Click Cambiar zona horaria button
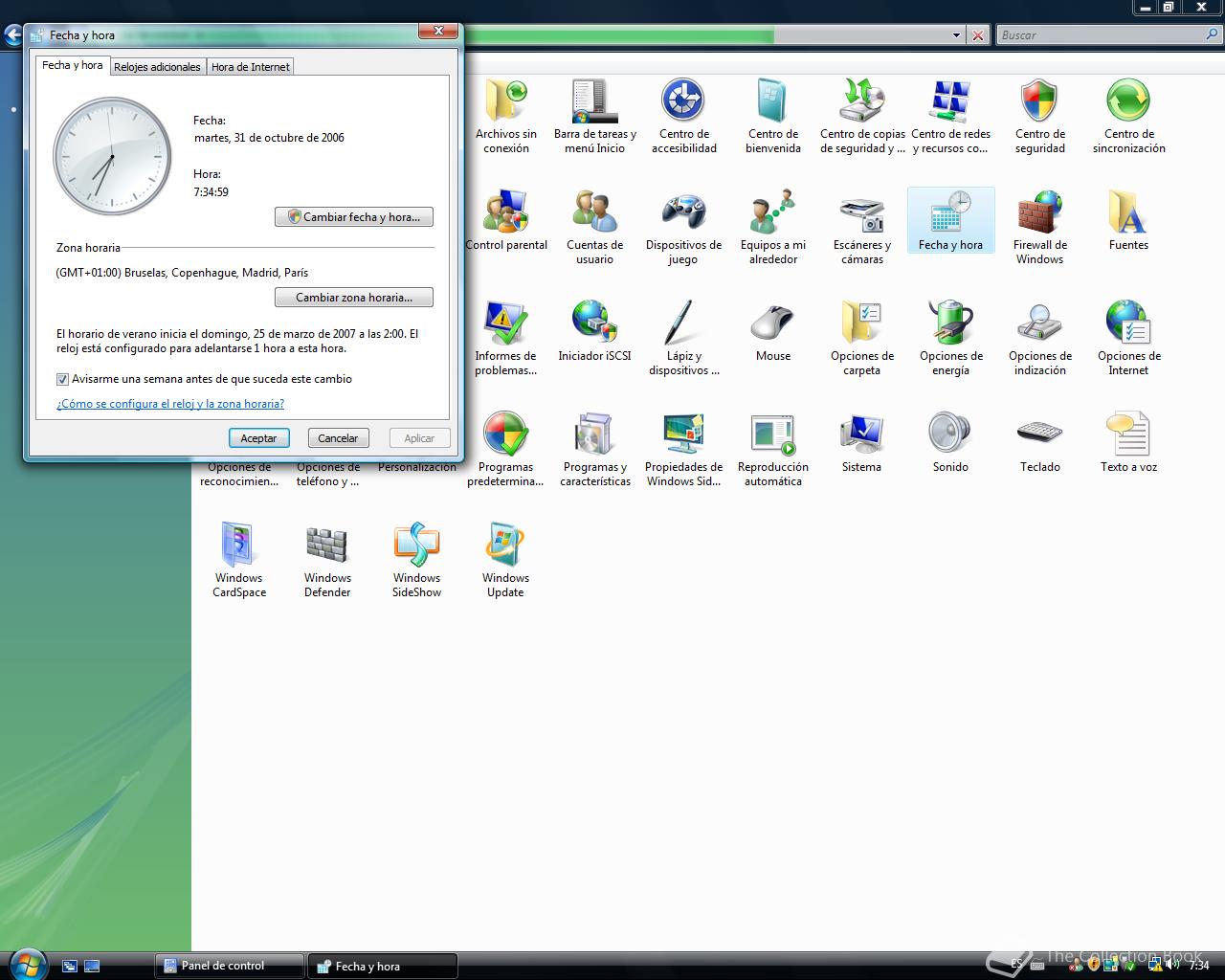1225x980 pixels. point(354,298)
